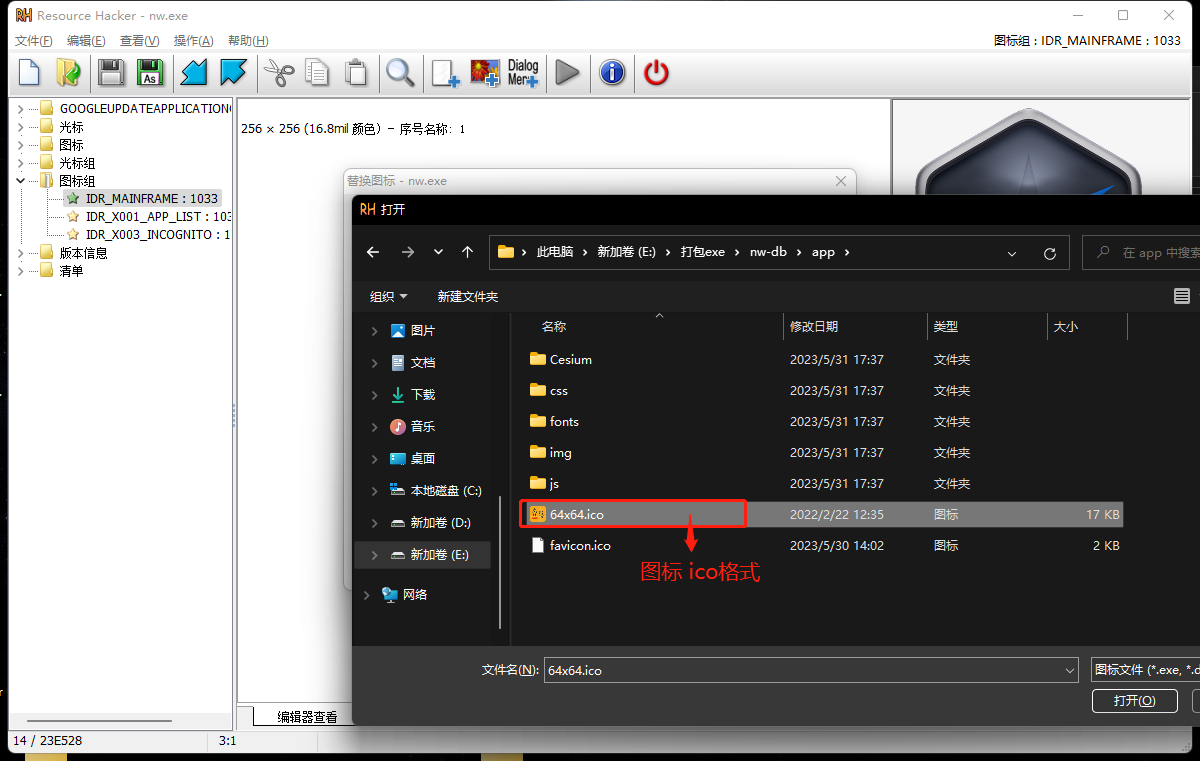
Task: Open the file type filter dropdown
Action: (x=1145, y=670)
